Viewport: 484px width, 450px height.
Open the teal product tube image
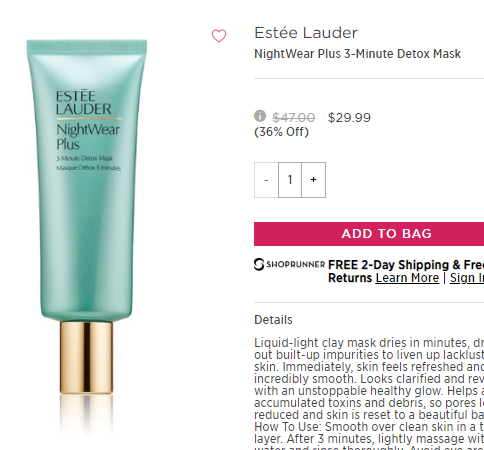pyautogui.click(x=87, y=217)
